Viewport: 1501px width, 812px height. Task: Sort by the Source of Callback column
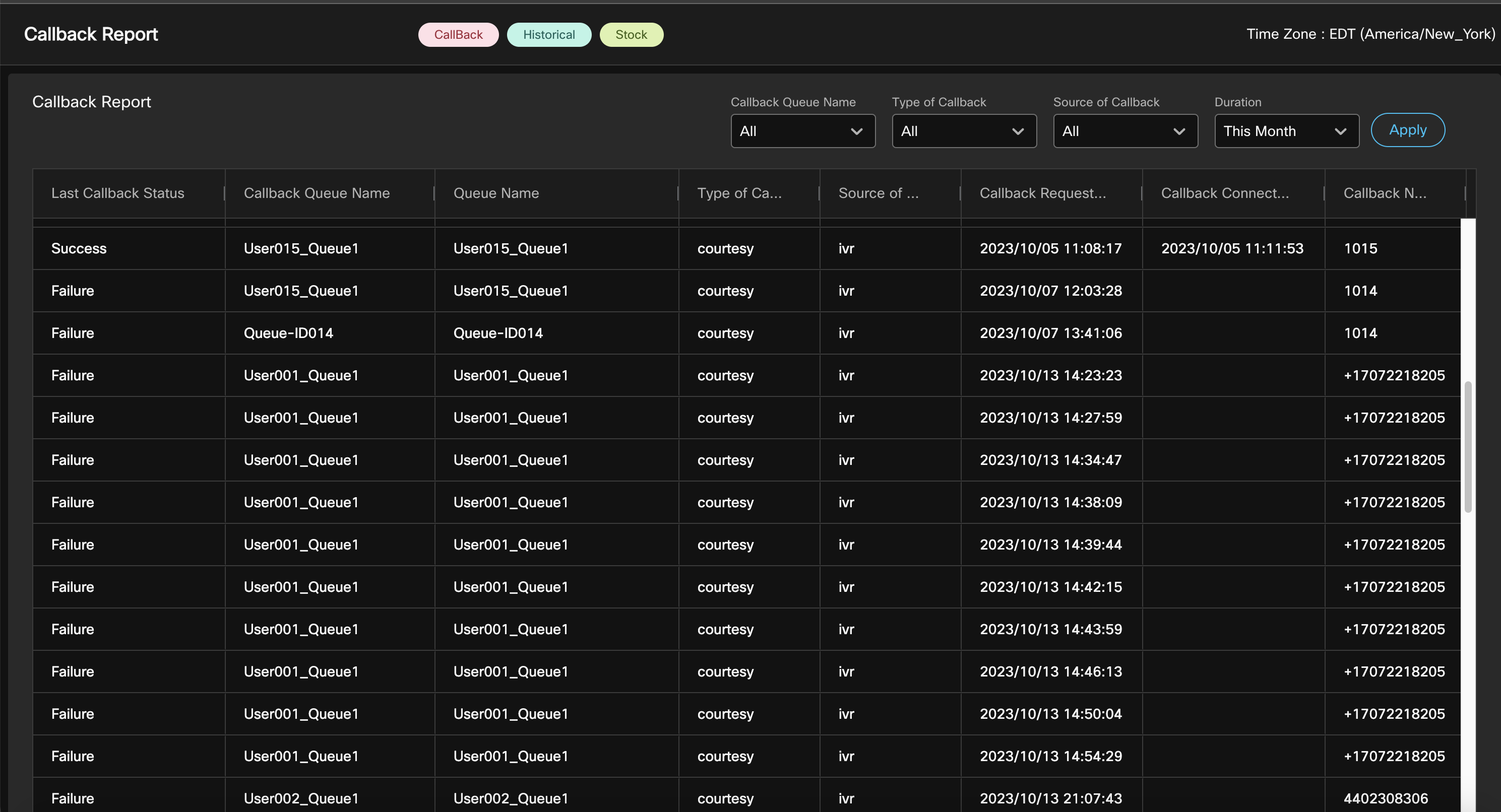878,193
